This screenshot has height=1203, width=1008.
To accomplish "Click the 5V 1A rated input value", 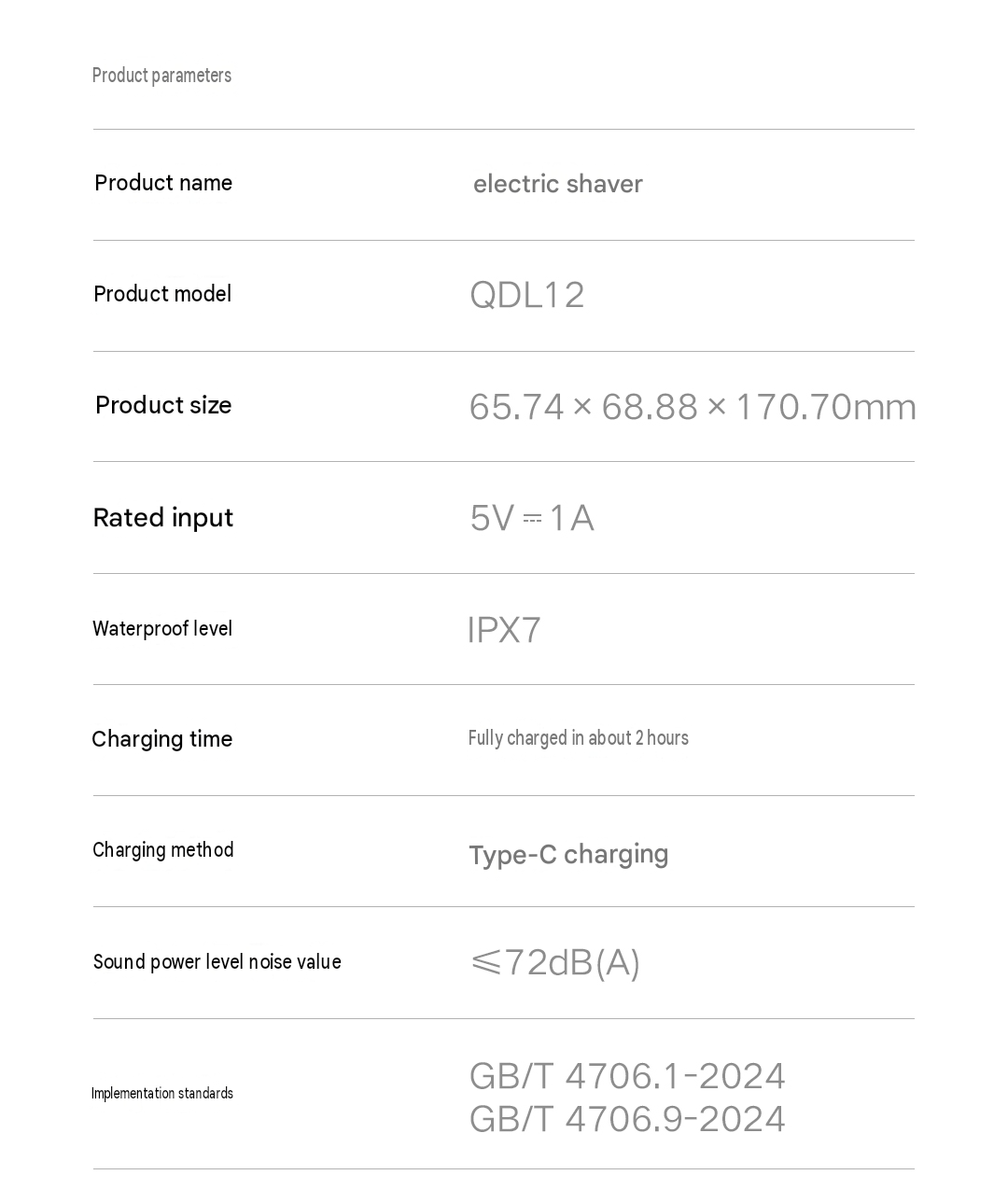I will click(x=532, y=518).
